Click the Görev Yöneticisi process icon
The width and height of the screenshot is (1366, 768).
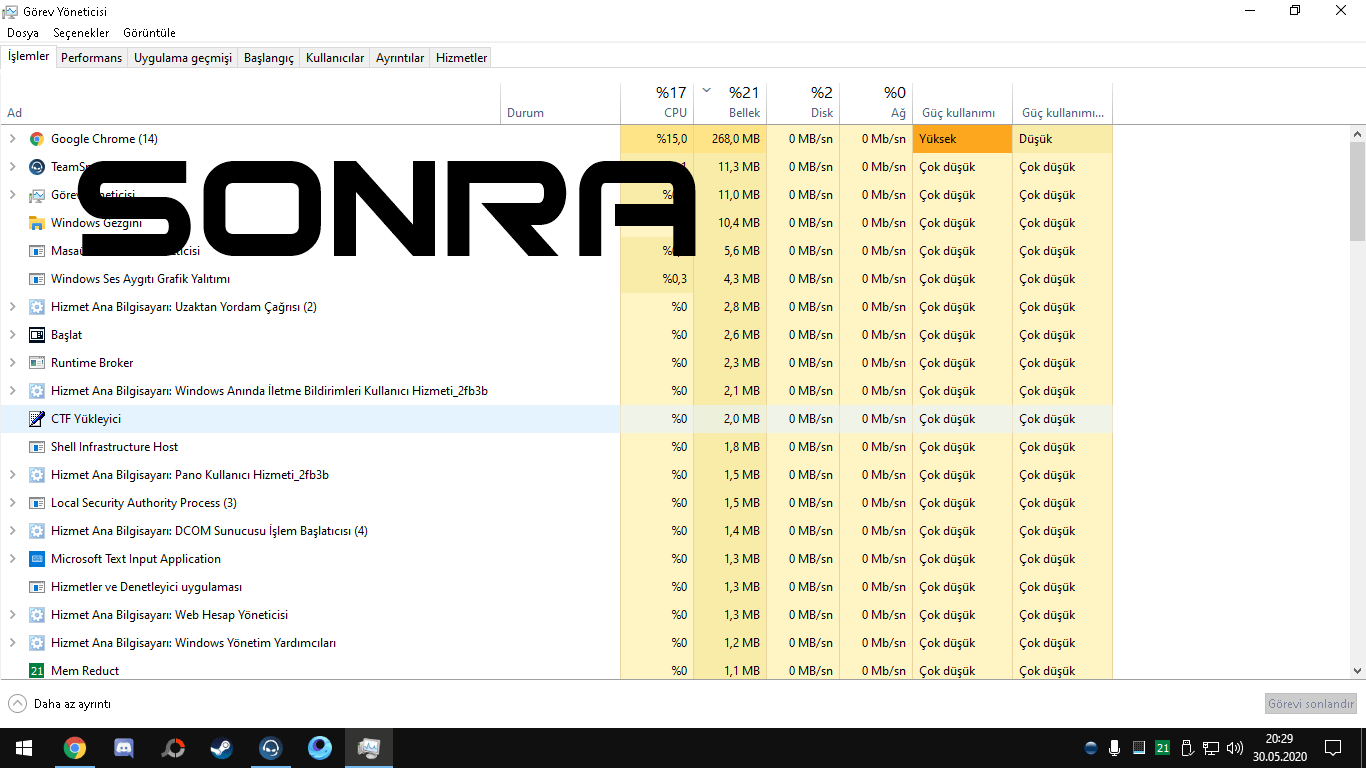37,195
